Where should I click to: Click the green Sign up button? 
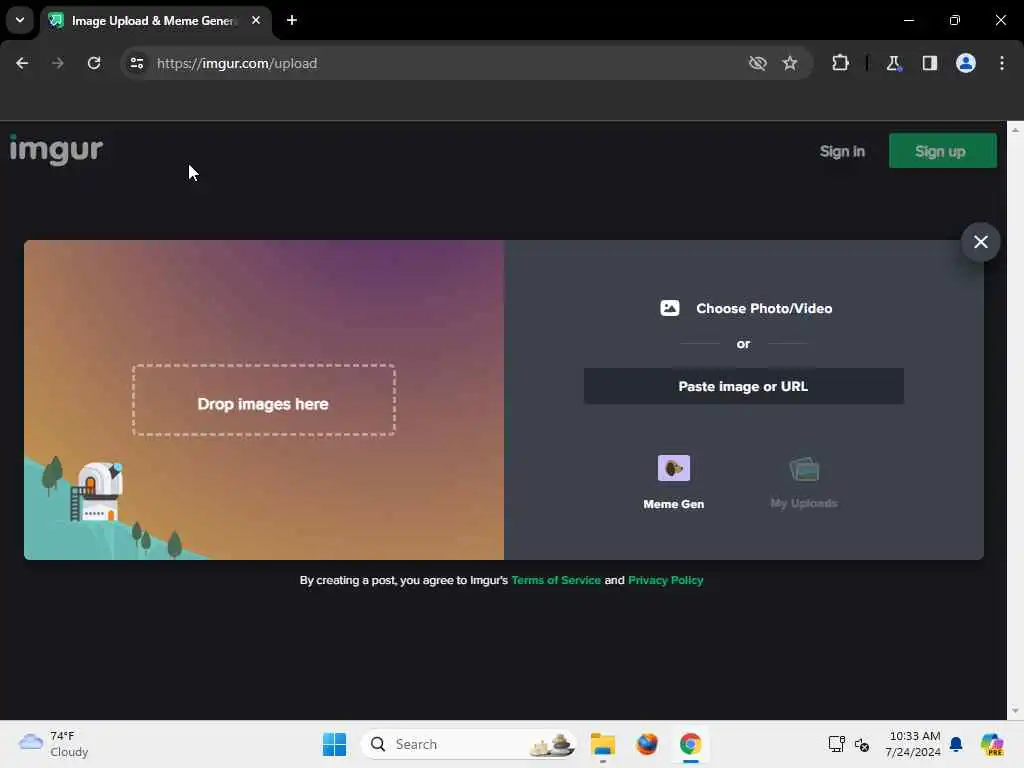942,152
